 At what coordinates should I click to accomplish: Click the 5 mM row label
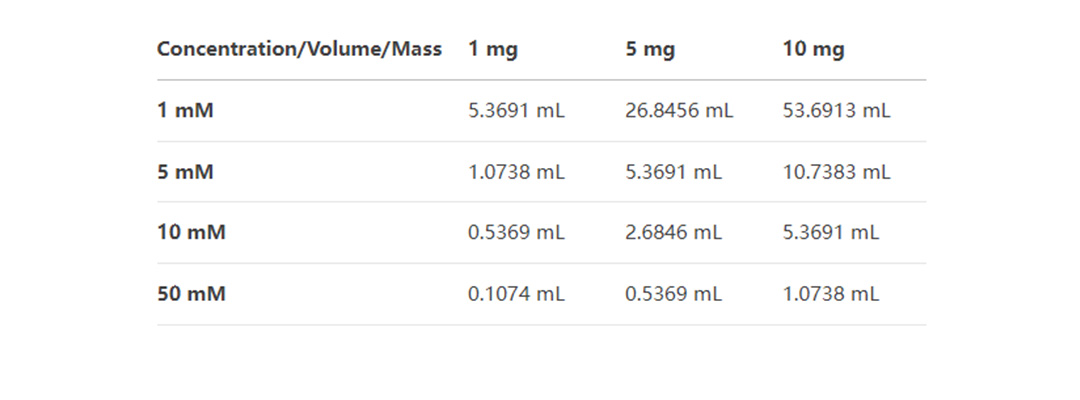[x=185, y=171]
